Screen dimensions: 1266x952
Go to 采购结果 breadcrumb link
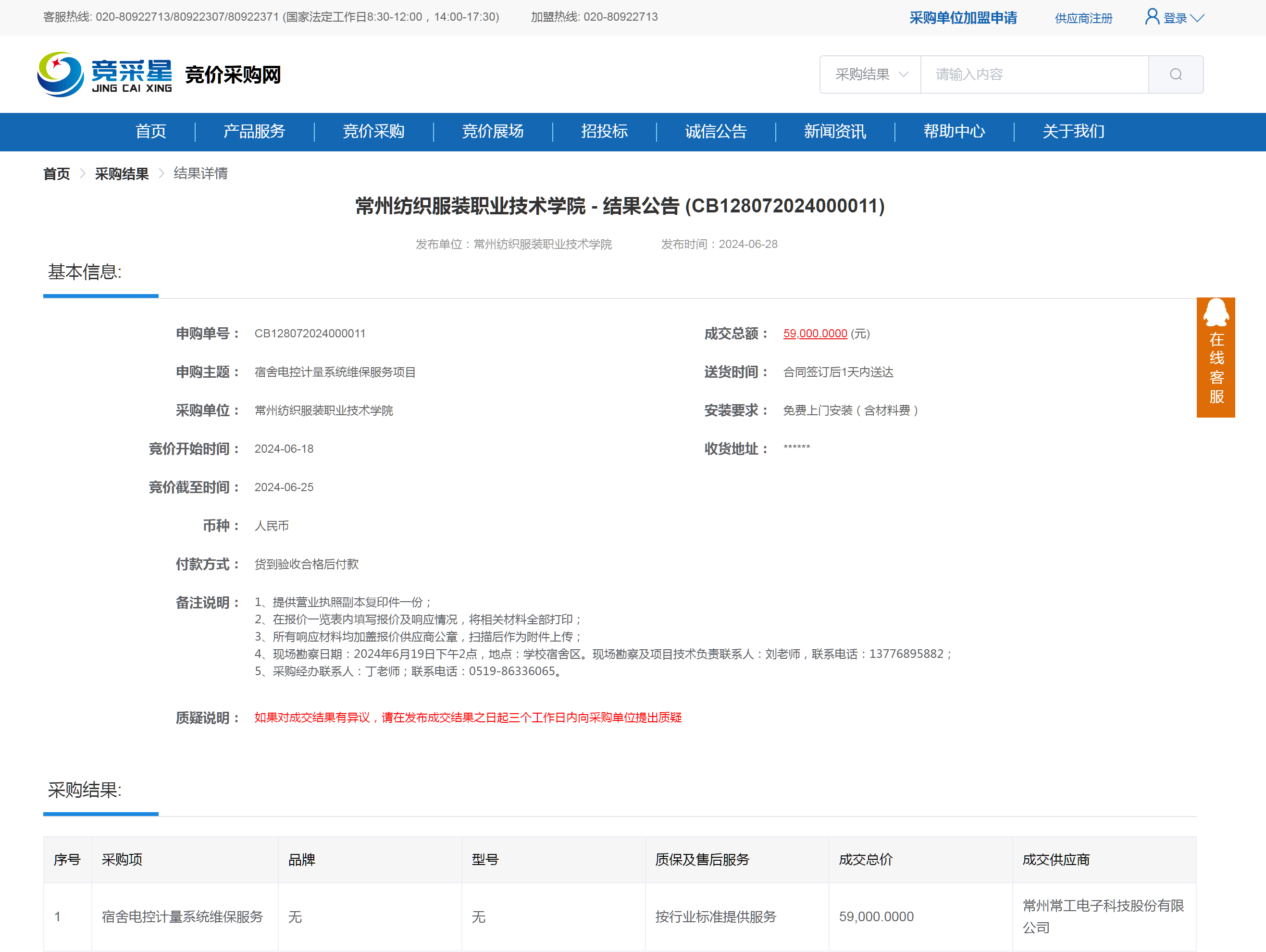point(121,173)
